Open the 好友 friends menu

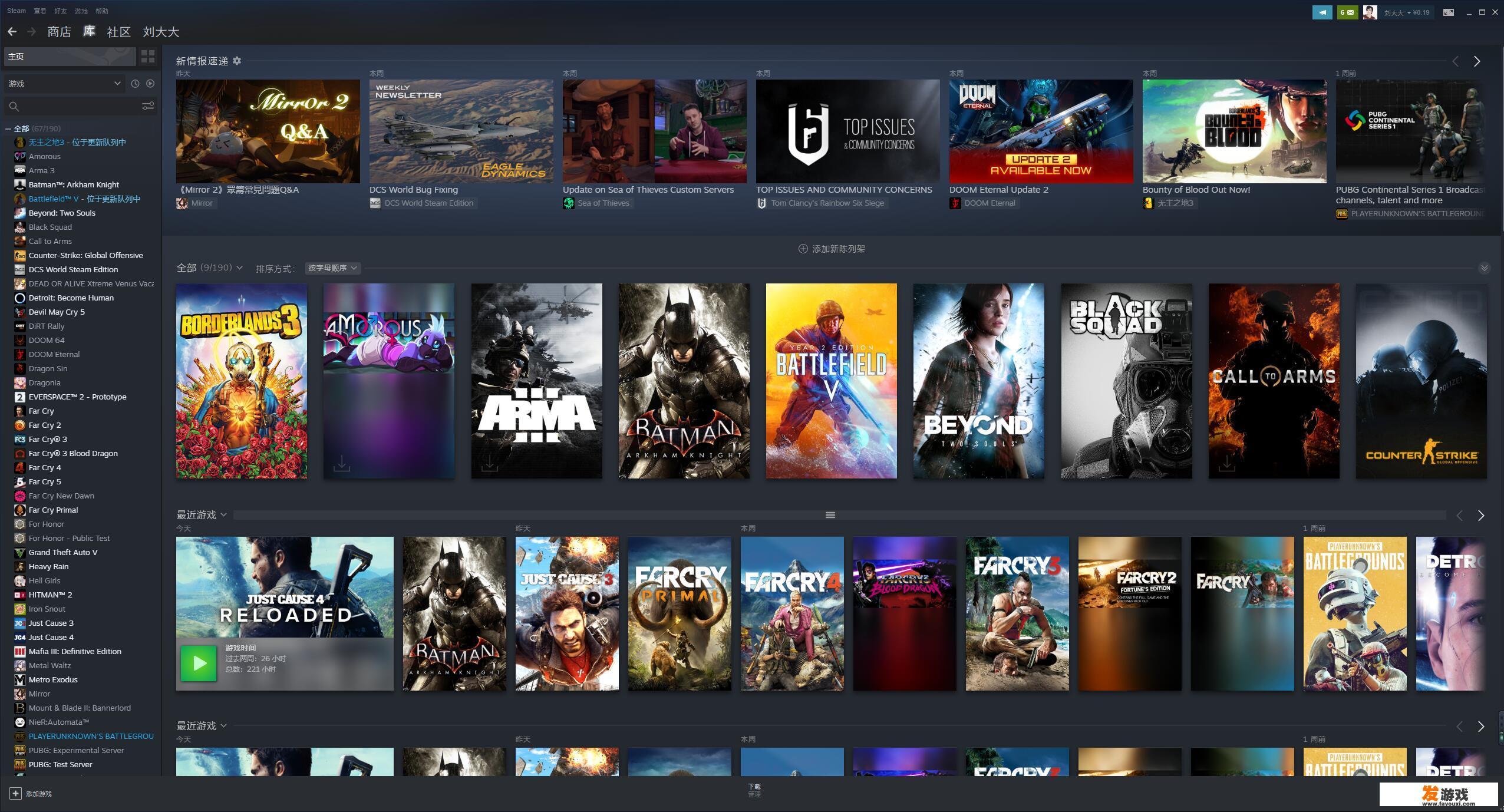click(61, 11)
